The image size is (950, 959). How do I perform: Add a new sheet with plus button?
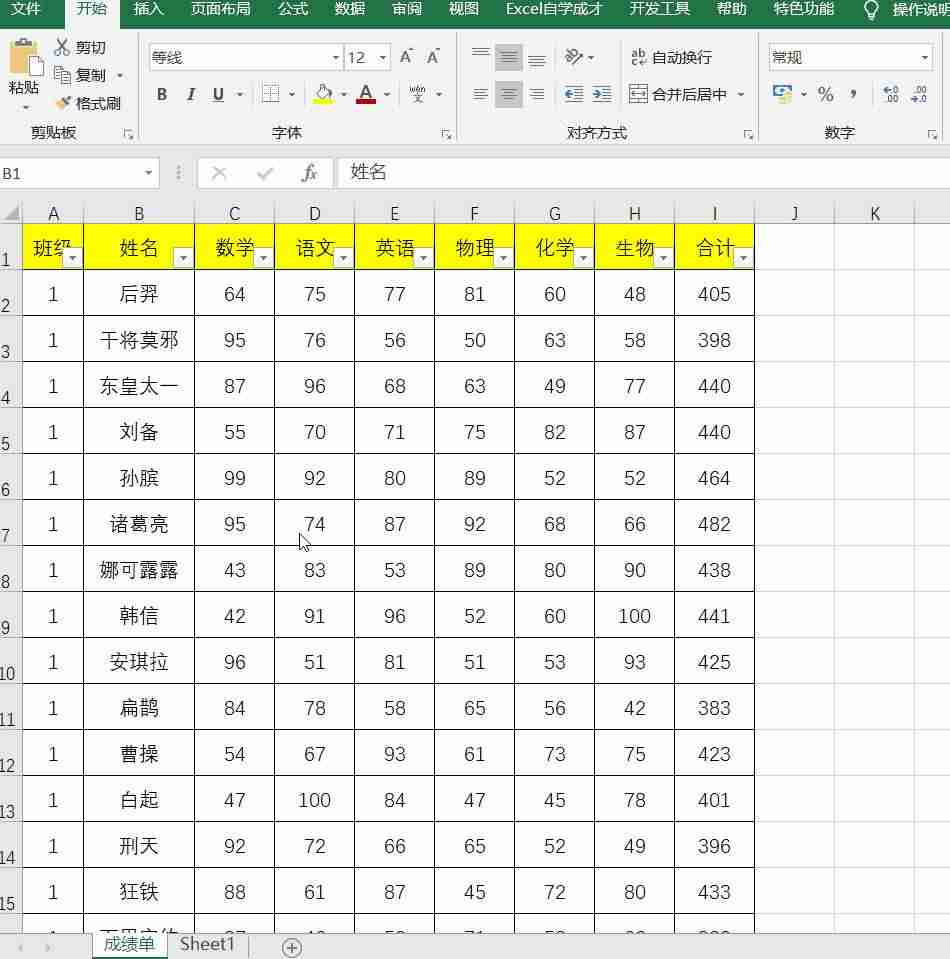point(292,947)
